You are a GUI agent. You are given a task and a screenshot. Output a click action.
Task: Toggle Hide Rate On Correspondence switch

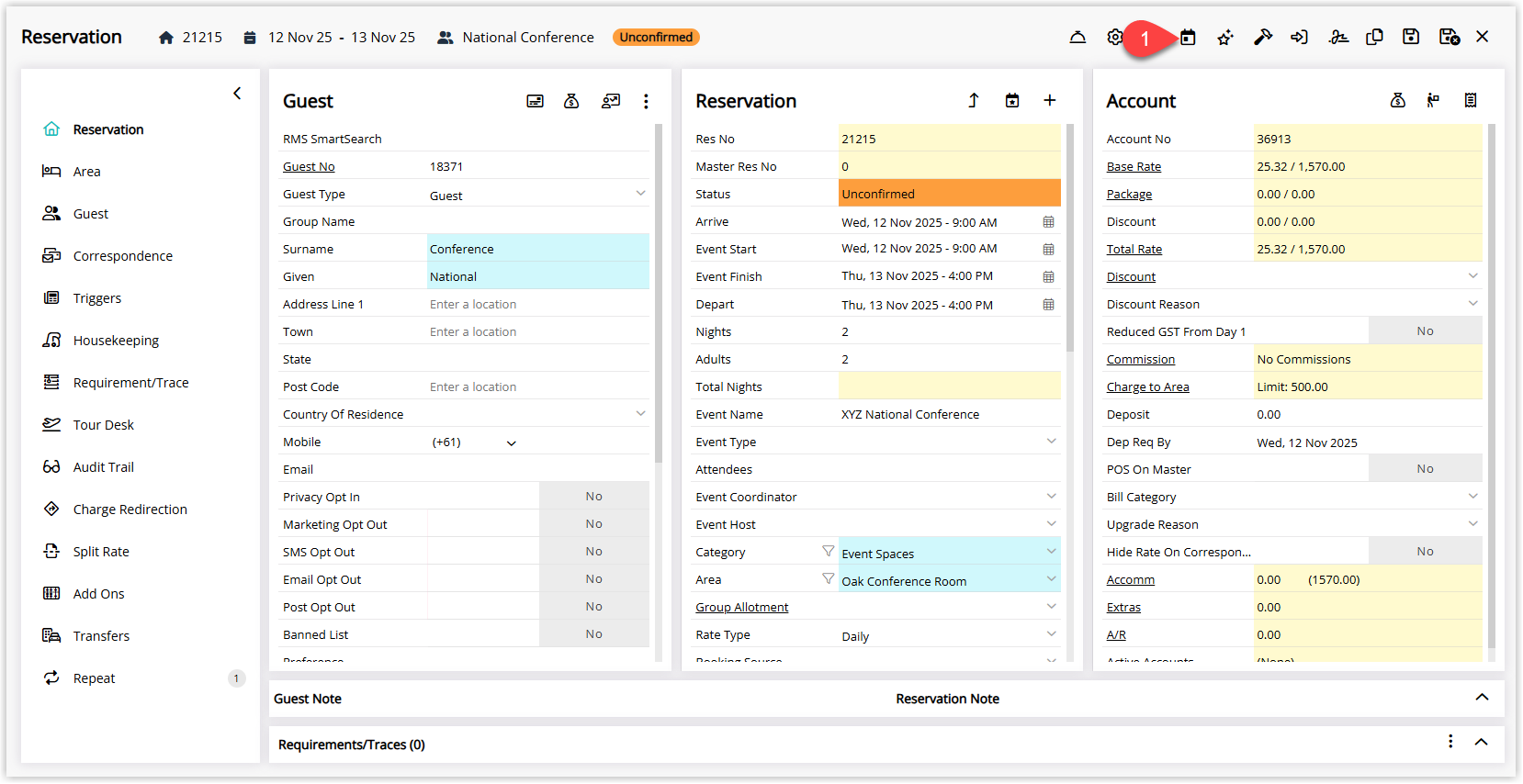(1425, 552)
